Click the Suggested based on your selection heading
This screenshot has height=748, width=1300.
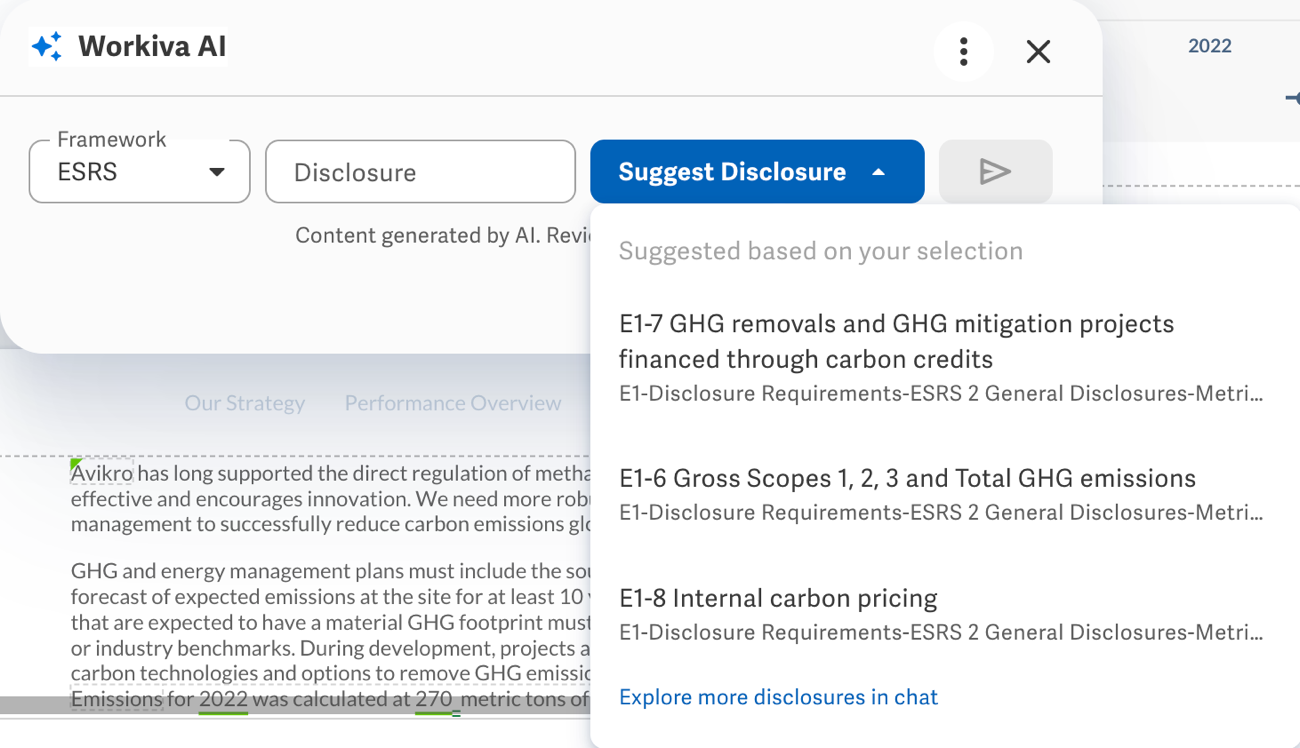coord(820,251)
